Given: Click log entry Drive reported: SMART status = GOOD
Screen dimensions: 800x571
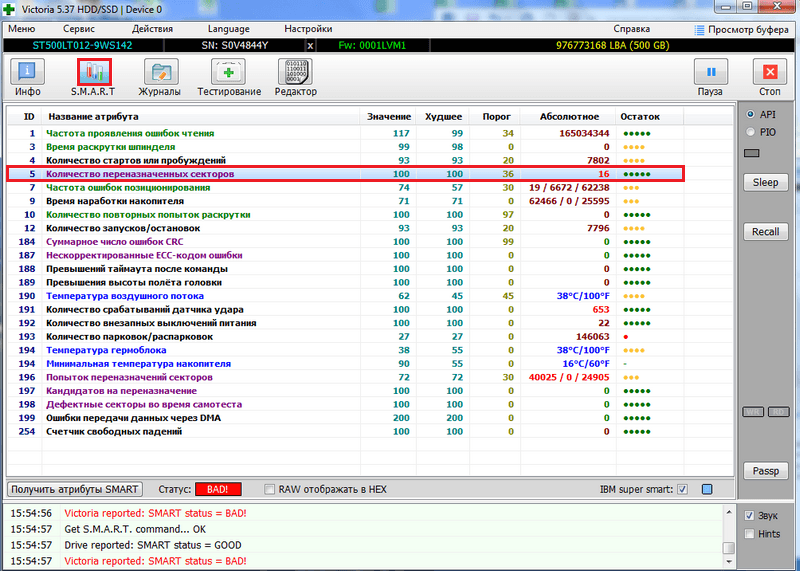Looking at the screenshot, I should click(x=153, y=545).
